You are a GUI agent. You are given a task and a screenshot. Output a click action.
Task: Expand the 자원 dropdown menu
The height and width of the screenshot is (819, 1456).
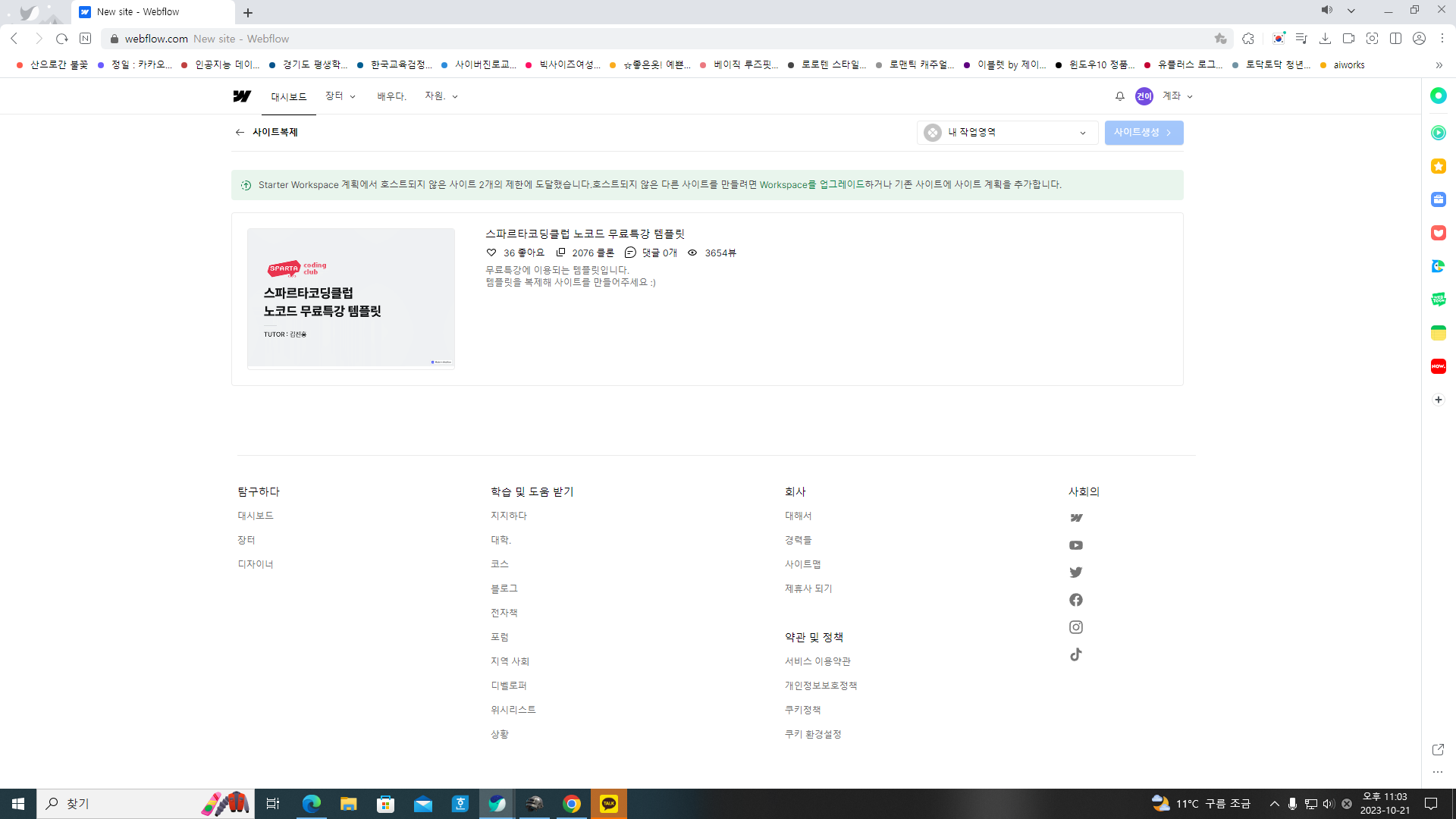tap(441, 96)
